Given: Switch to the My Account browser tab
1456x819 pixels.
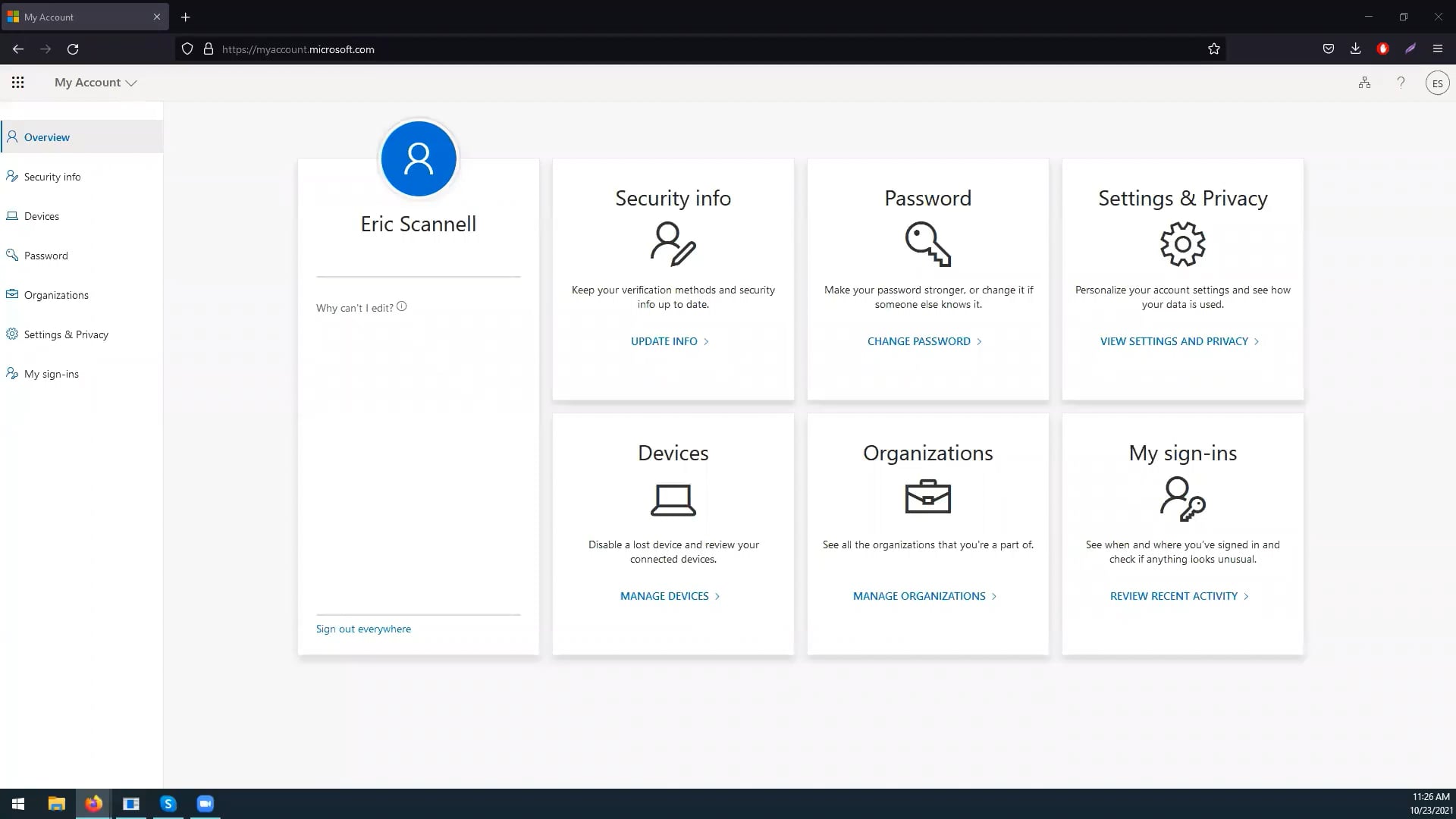Looking at the screenshot, I should tap(76, 16).
